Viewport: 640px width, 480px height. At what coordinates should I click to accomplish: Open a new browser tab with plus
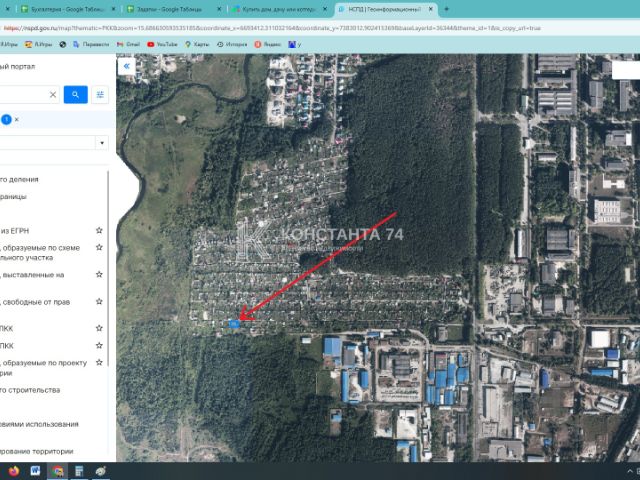(446, 9)
